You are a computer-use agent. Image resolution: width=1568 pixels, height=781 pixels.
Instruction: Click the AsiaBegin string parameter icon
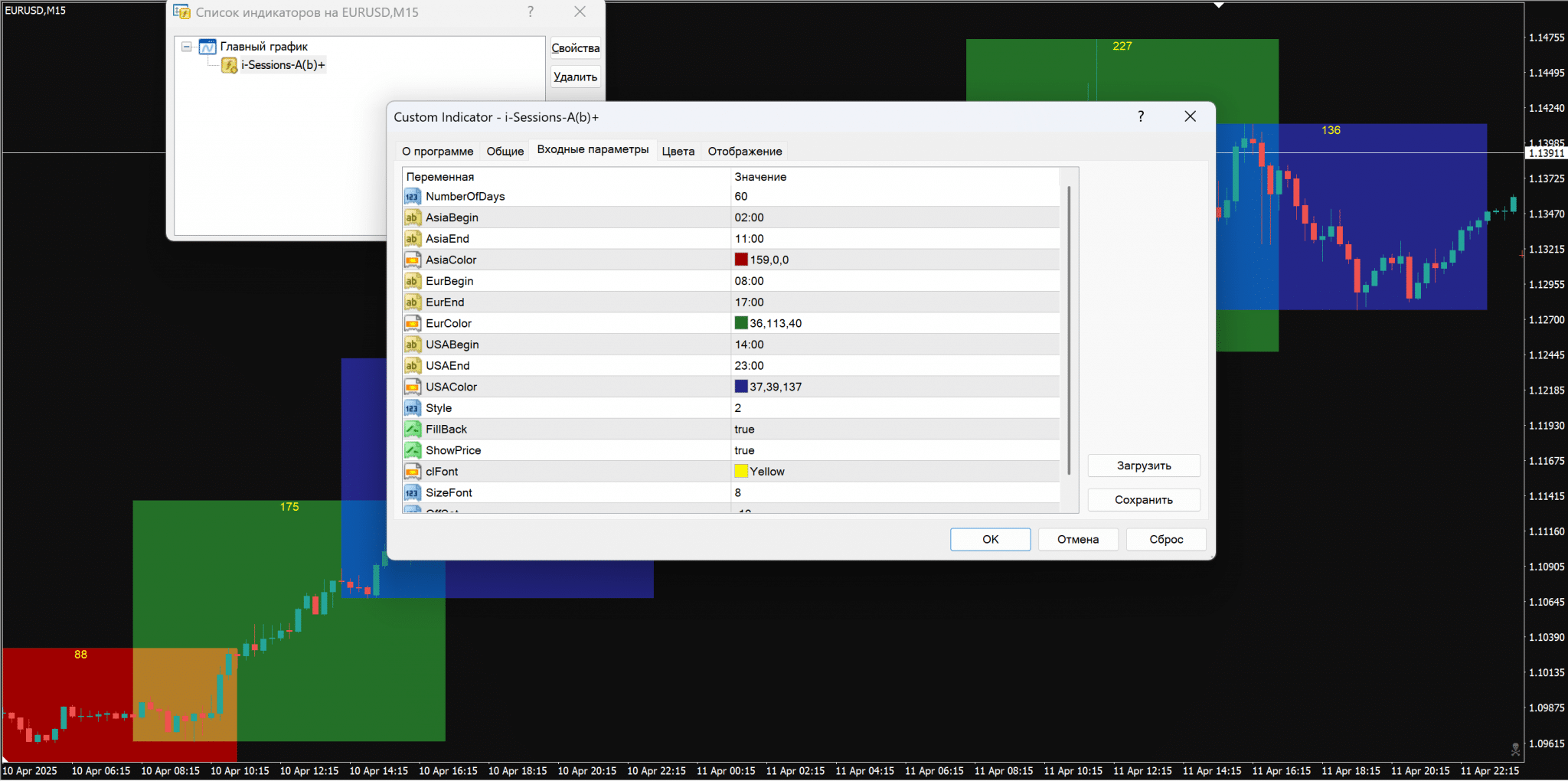[x=412, y=217]
